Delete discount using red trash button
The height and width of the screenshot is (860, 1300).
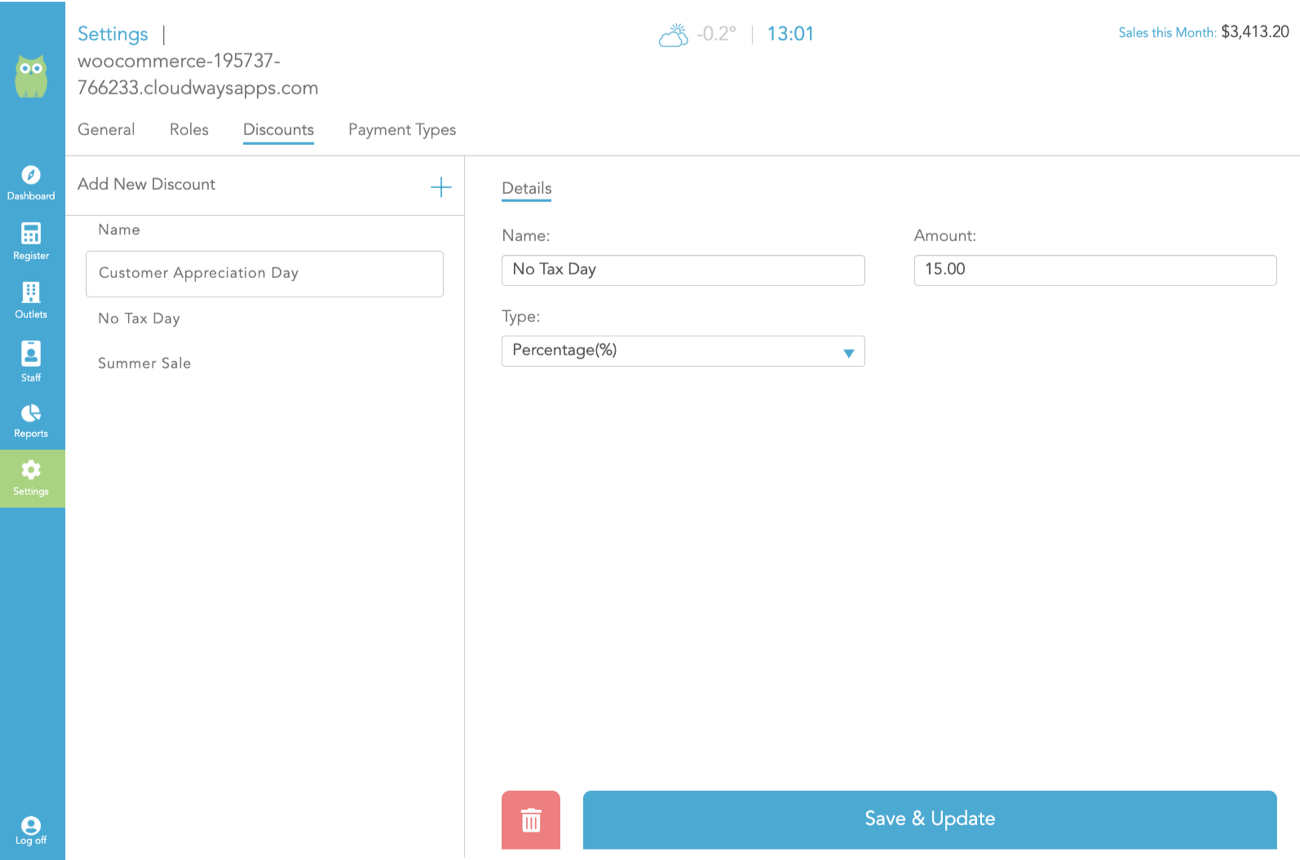point(531,820)
